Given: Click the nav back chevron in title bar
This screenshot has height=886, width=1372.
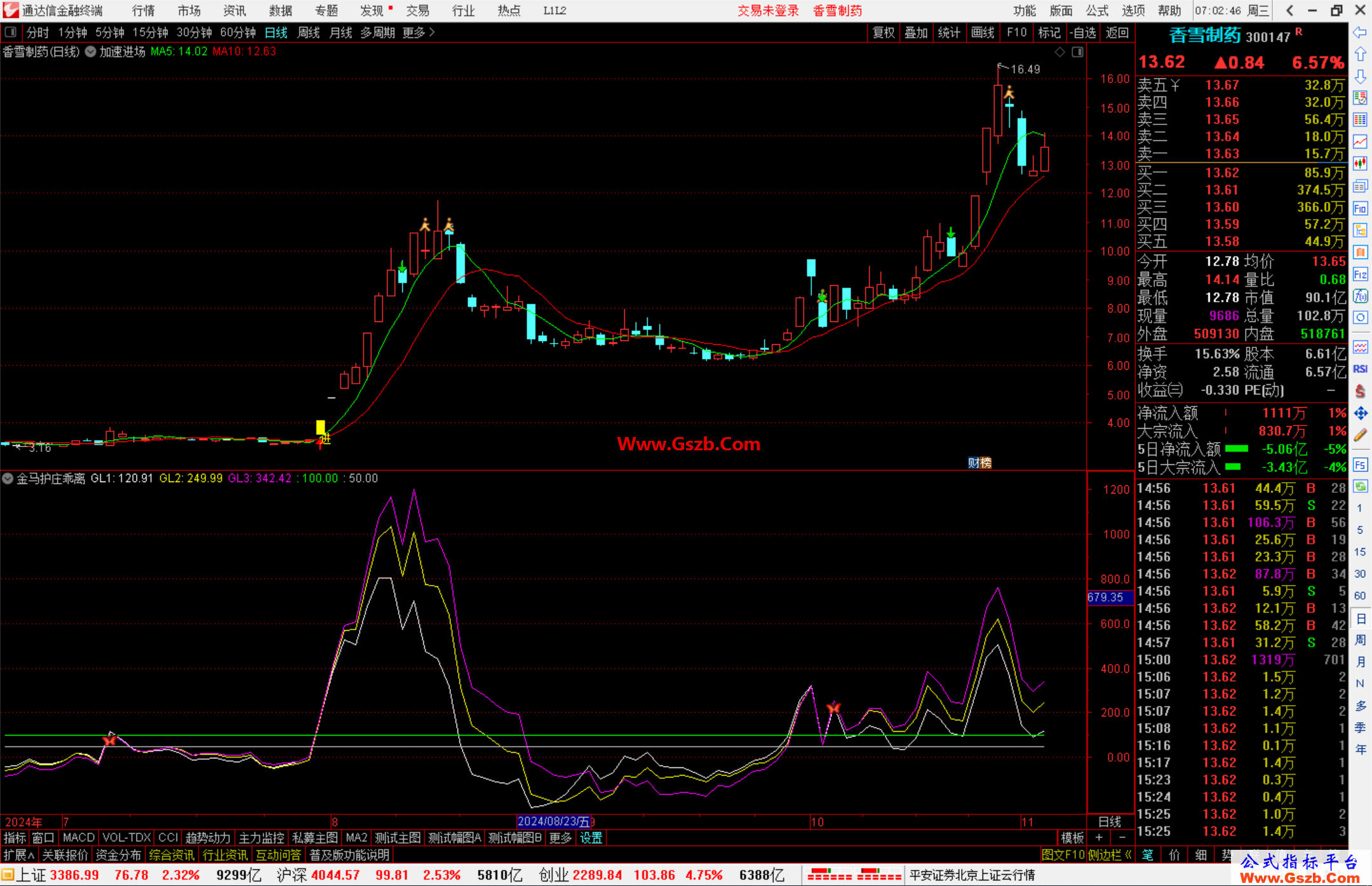Looking at the screenshot, I should [x=1289, y=10].
